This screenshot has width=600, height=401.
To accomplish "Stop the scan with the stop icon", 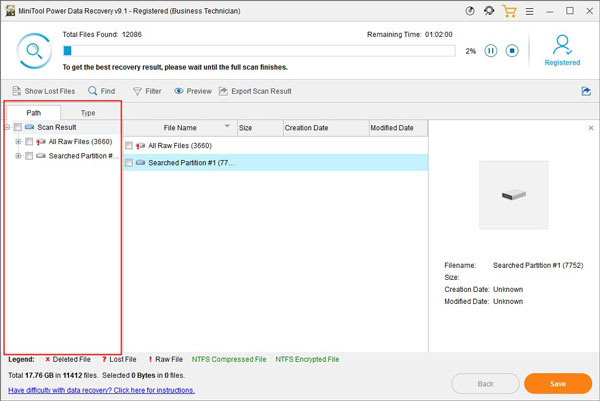I will coord(512,50).
